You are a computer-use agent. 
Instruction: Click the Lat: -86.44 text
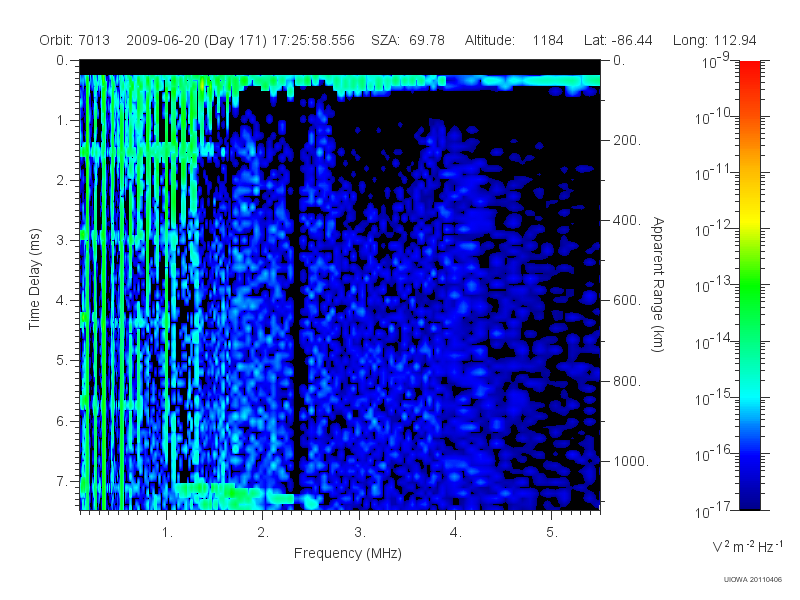pyautogui.click(x=618, y=40)
